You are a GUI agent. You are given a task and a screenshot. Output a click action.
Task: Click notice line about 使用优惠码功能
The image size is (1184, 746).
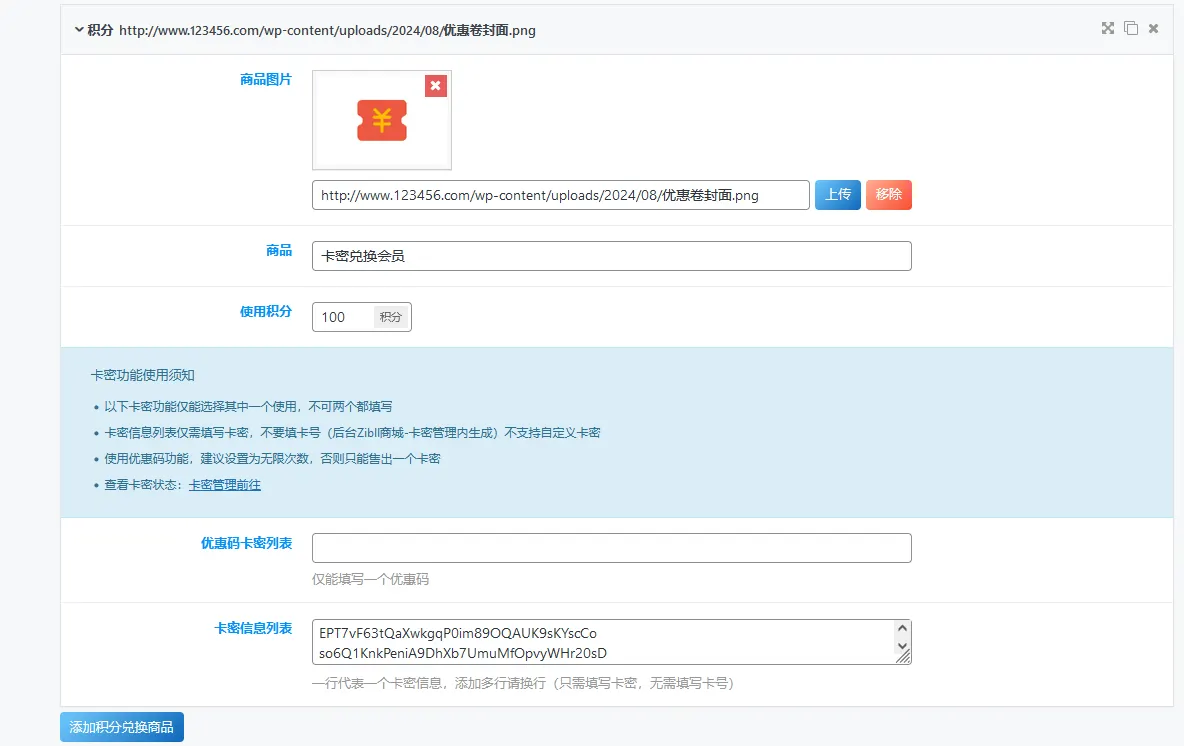pyautogui.click(x=273, y=458)
